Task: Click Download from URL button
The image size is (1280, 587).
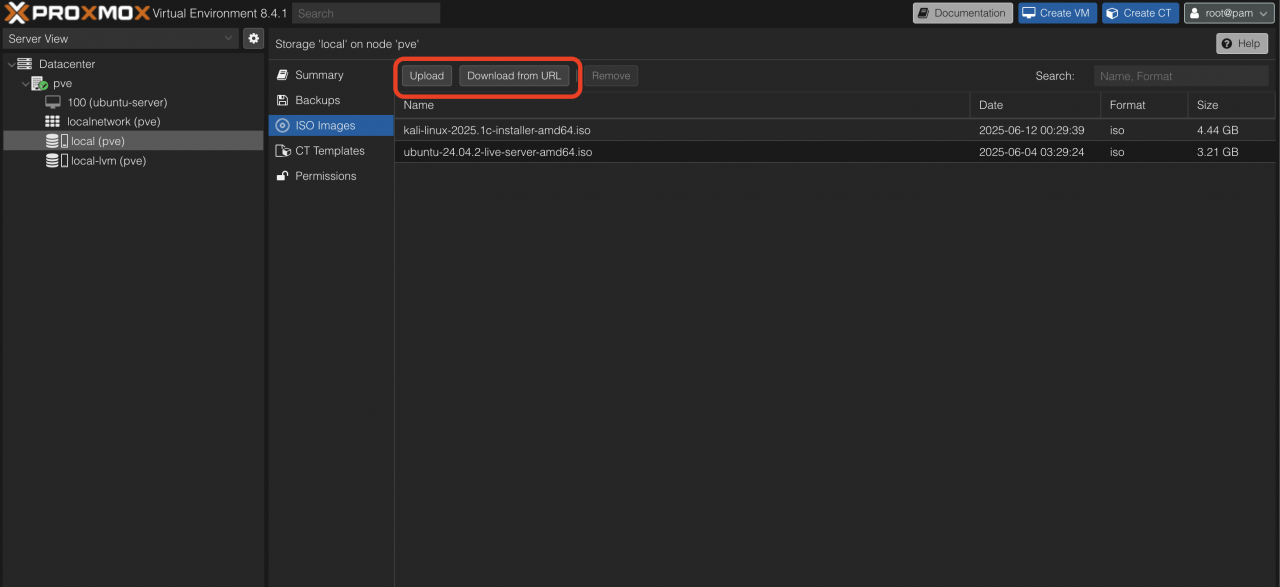Action: 514,76
